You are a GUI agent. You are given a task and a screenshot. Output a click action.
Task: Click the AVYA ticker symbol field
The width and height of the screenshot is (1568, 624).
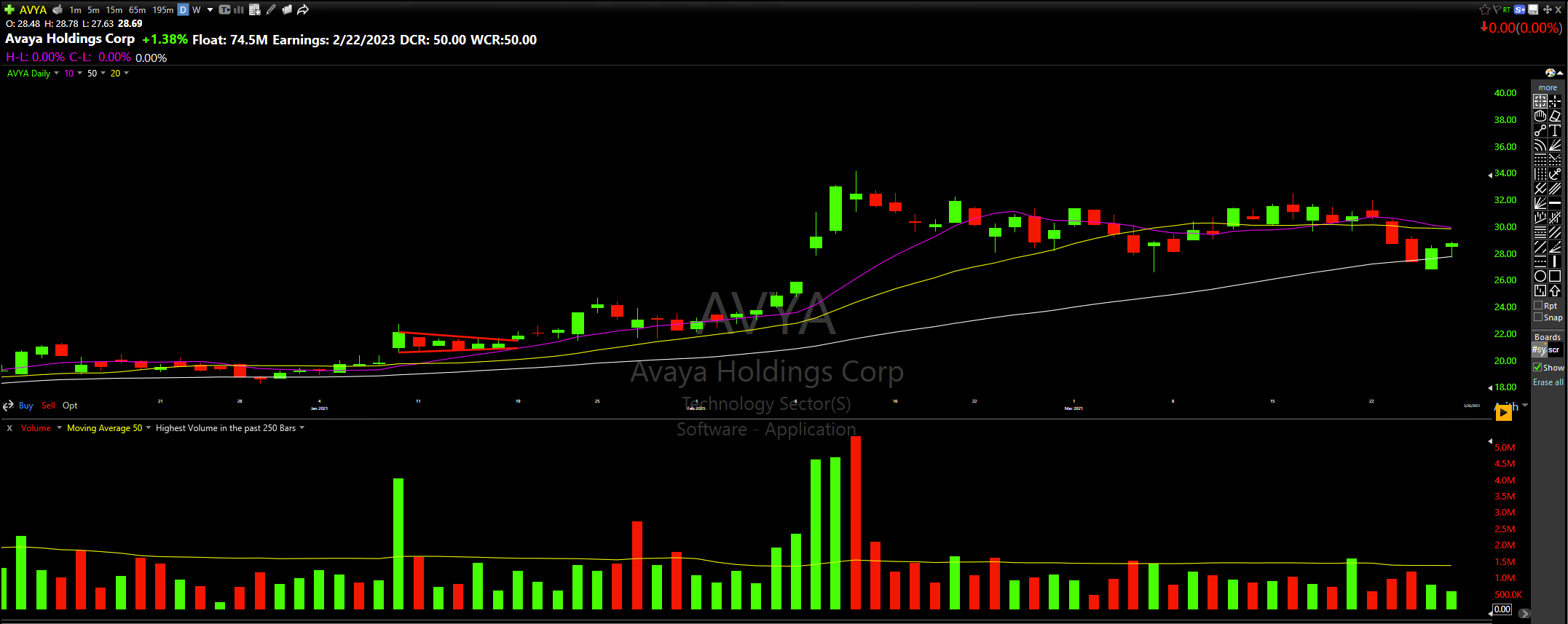pyautogui.click(x=33, y=9)
